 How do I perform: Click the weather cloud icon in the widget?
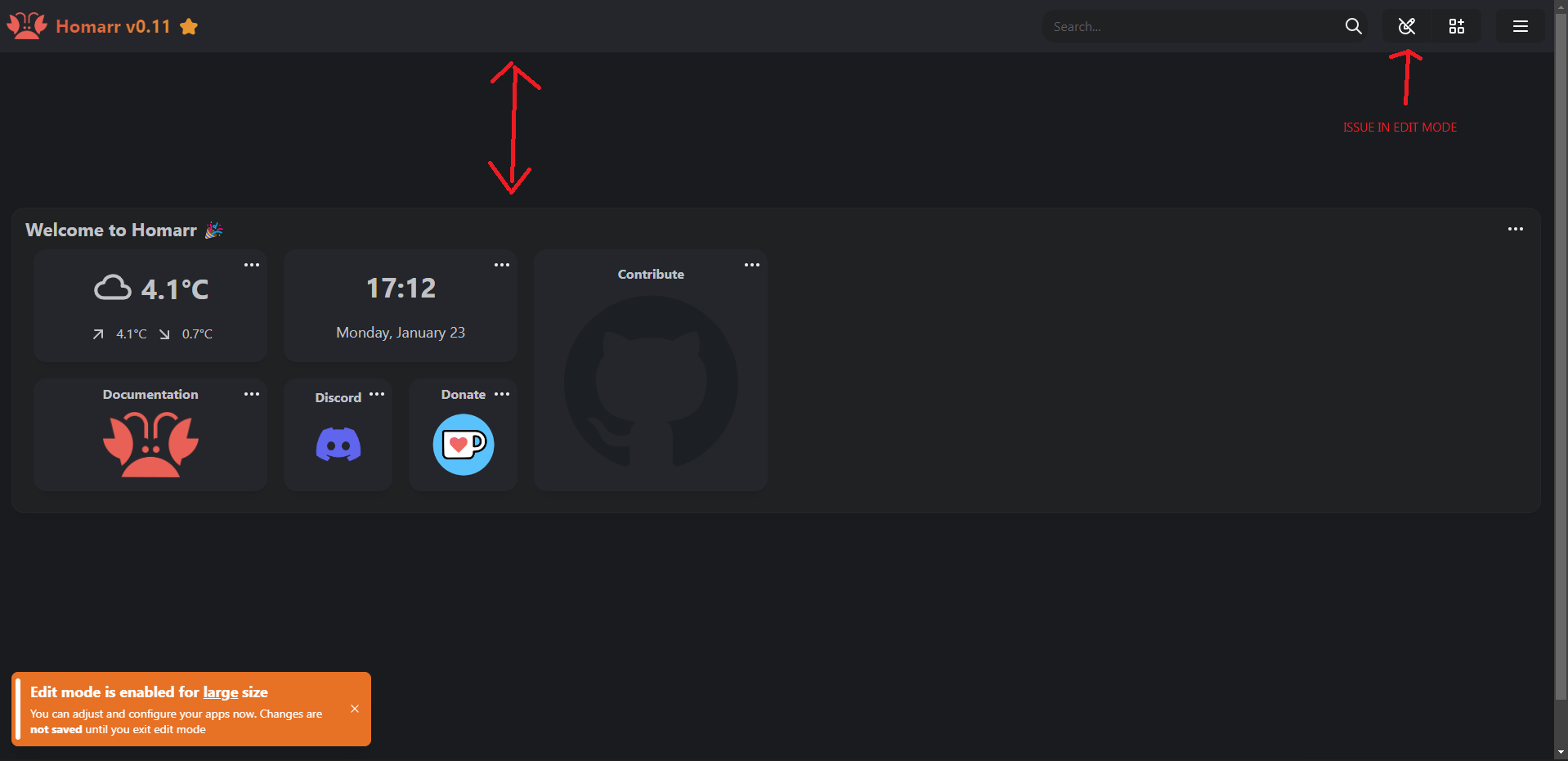click(113, 287)
